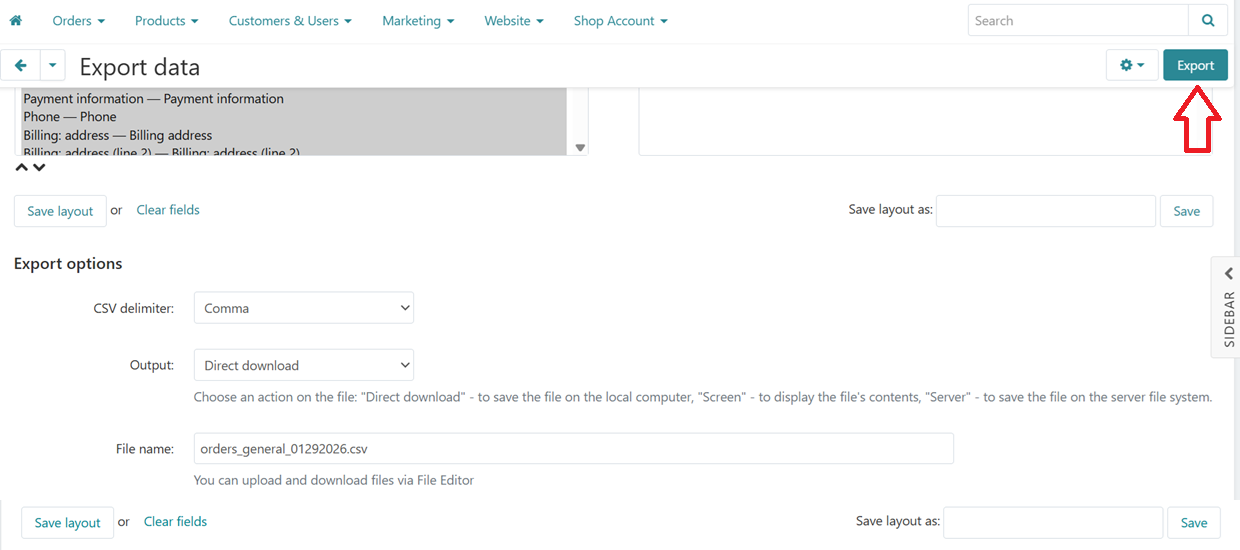Click the home icon in the navigation bar
Screen dimensions: 1240x550
15,20
